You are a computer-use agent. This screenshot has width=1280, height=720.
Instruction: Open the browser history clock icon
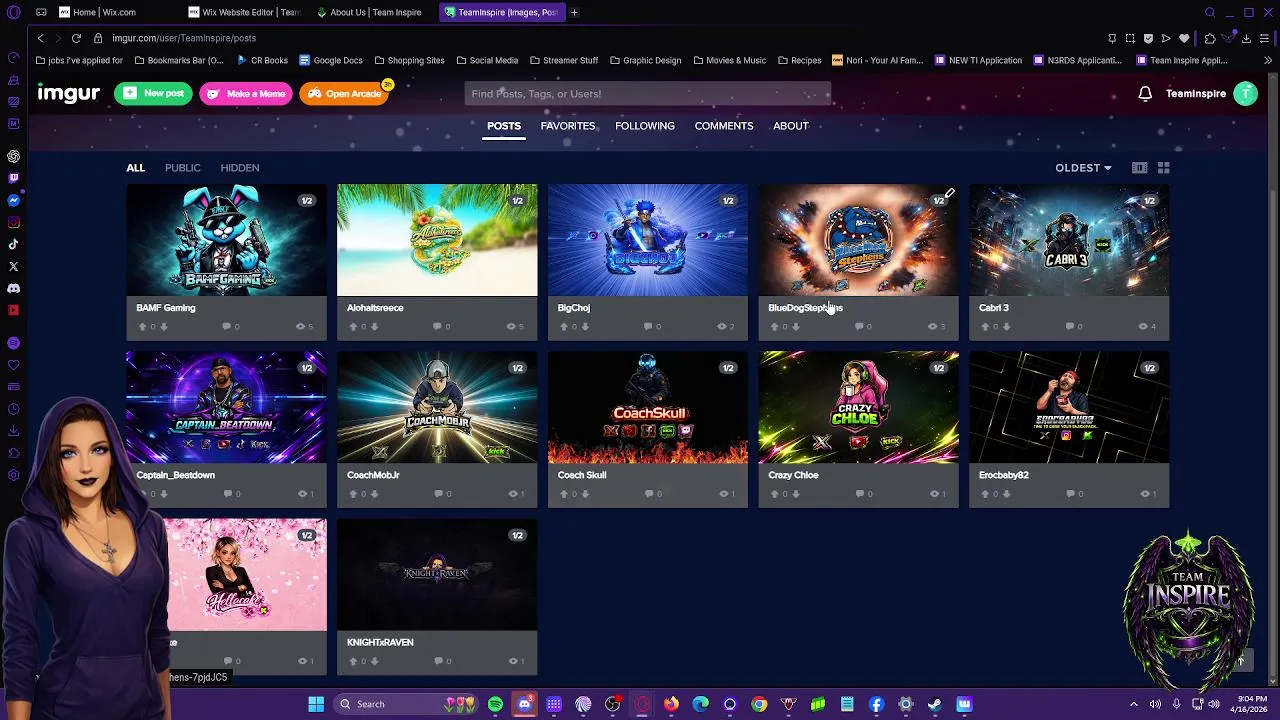(13, 409)
